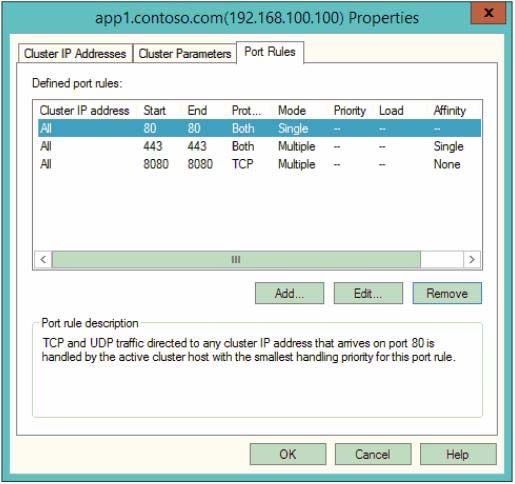Click the horizontal scrollbar thumb
The width and height of the screenshot is (515, 484).
236,259
